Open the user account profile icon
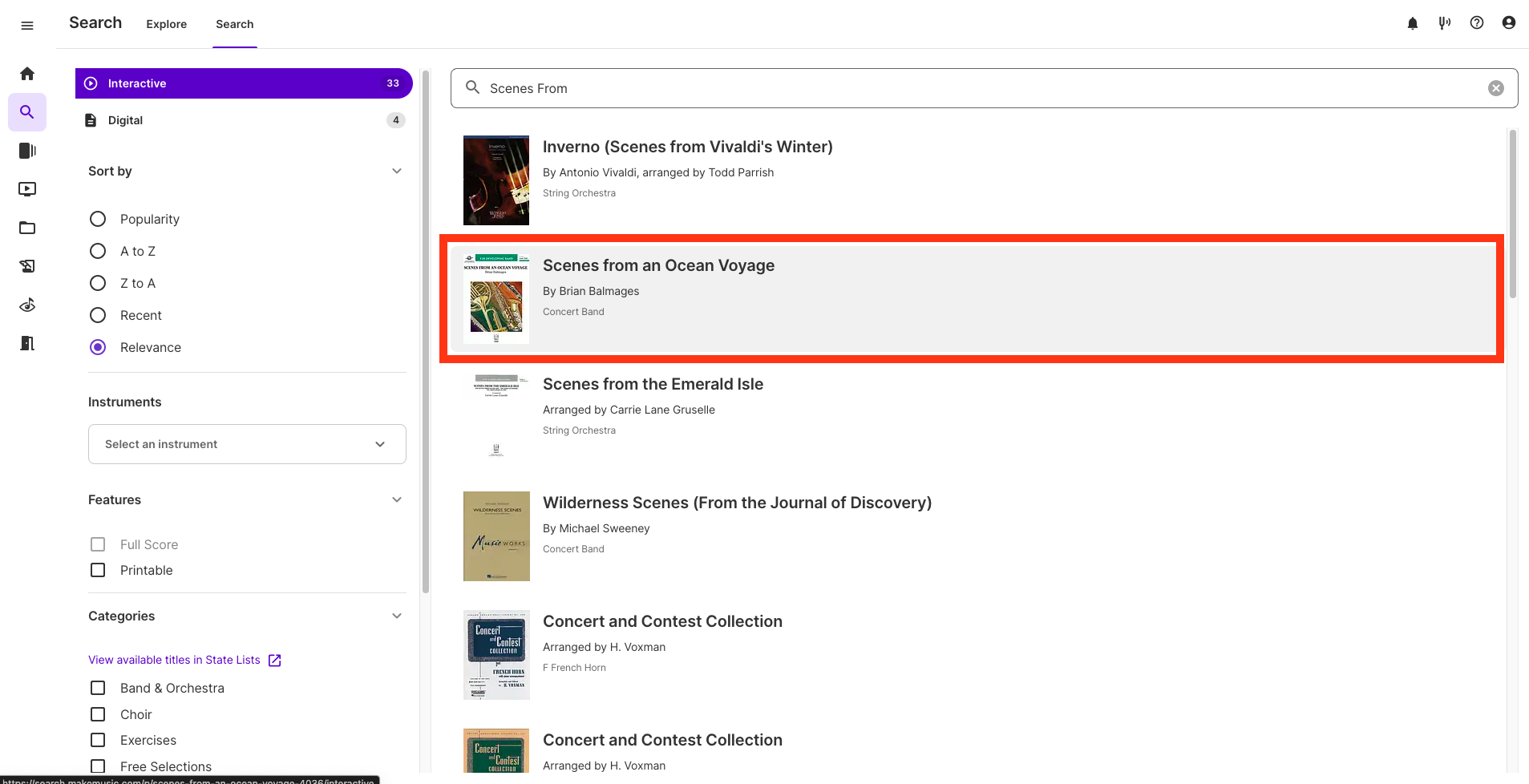The image size is (1529, 784). [x=1509, y=23]
